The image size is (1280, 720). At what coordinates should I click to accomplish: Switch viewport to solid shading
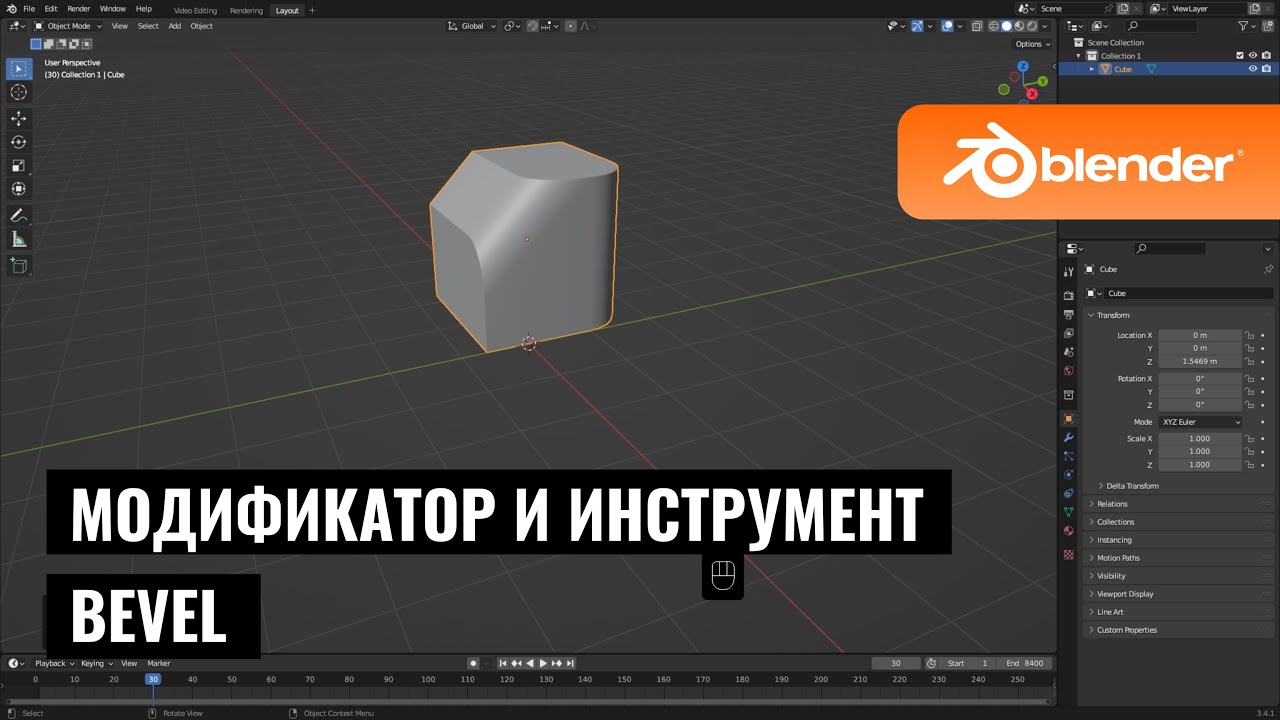(1008, 26)
